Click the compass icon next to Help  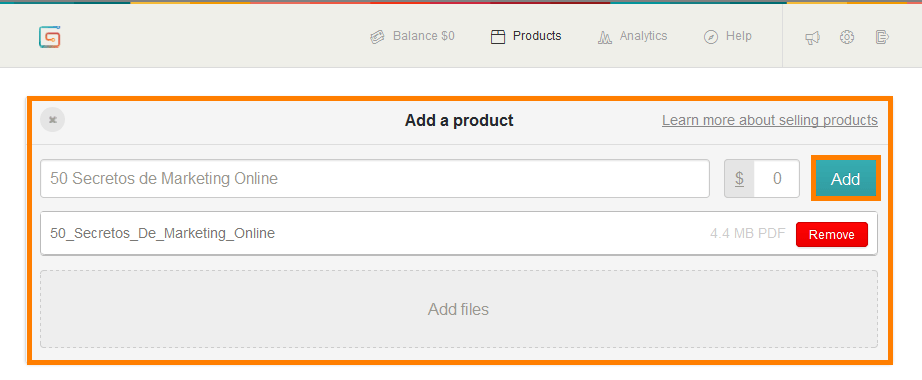point(711,37)
